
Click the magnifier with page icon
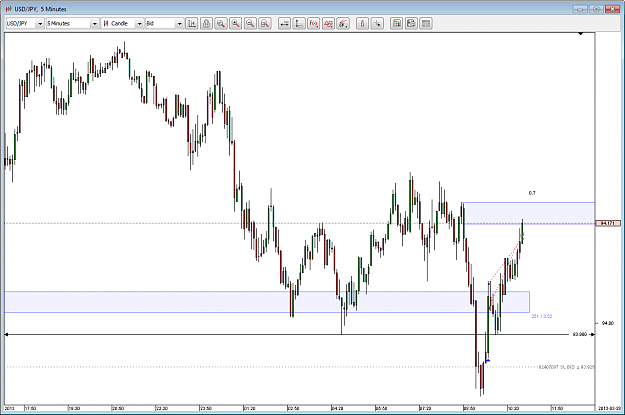point(265,24)
